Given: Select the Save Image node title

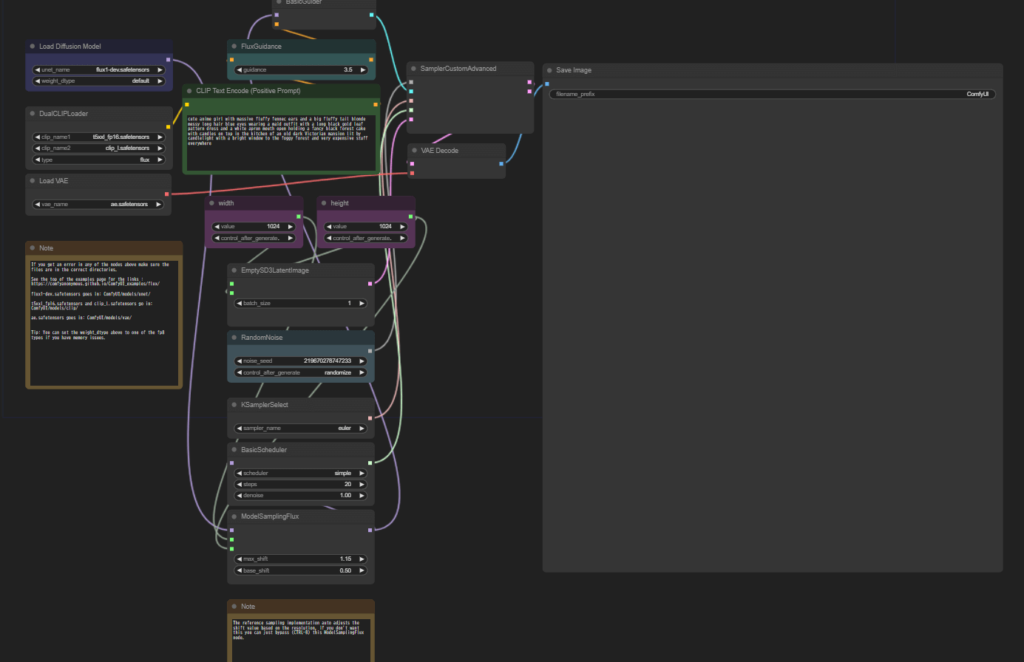Looking at the screenshot, I should (x=573, y=71).
